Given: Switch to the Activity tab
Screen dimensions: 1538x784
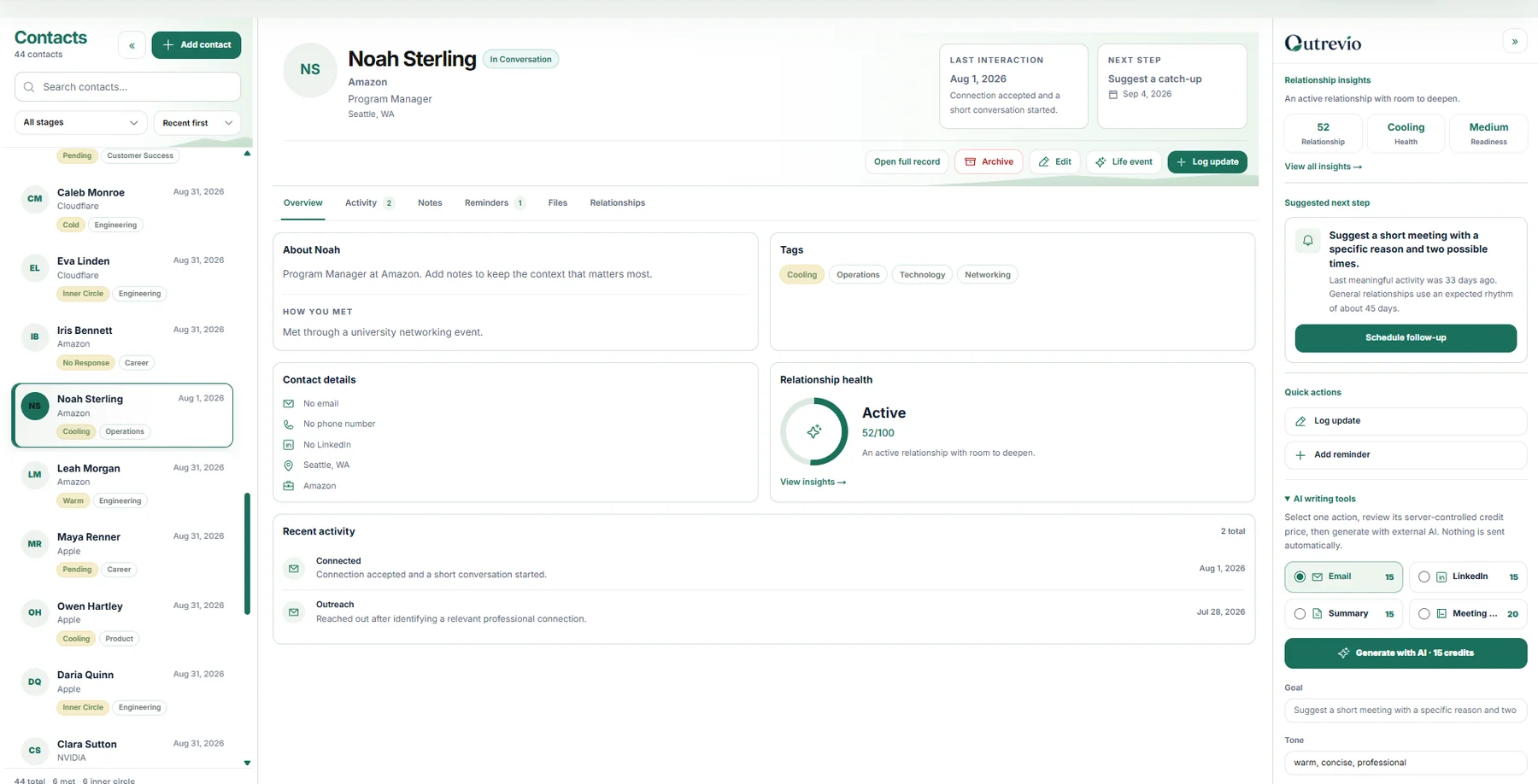Looking at the screenshot, I should 369,203.
